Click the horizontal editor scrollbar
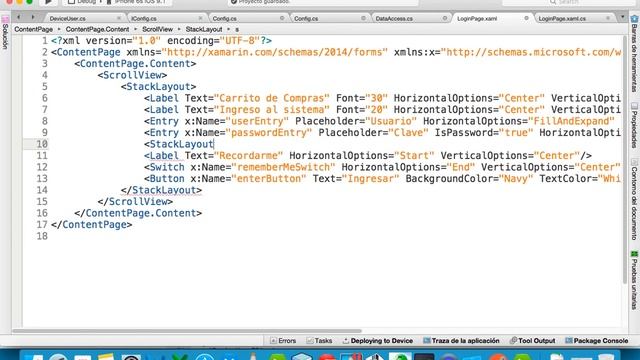This screenshot has width=640, height=360. 187,331
